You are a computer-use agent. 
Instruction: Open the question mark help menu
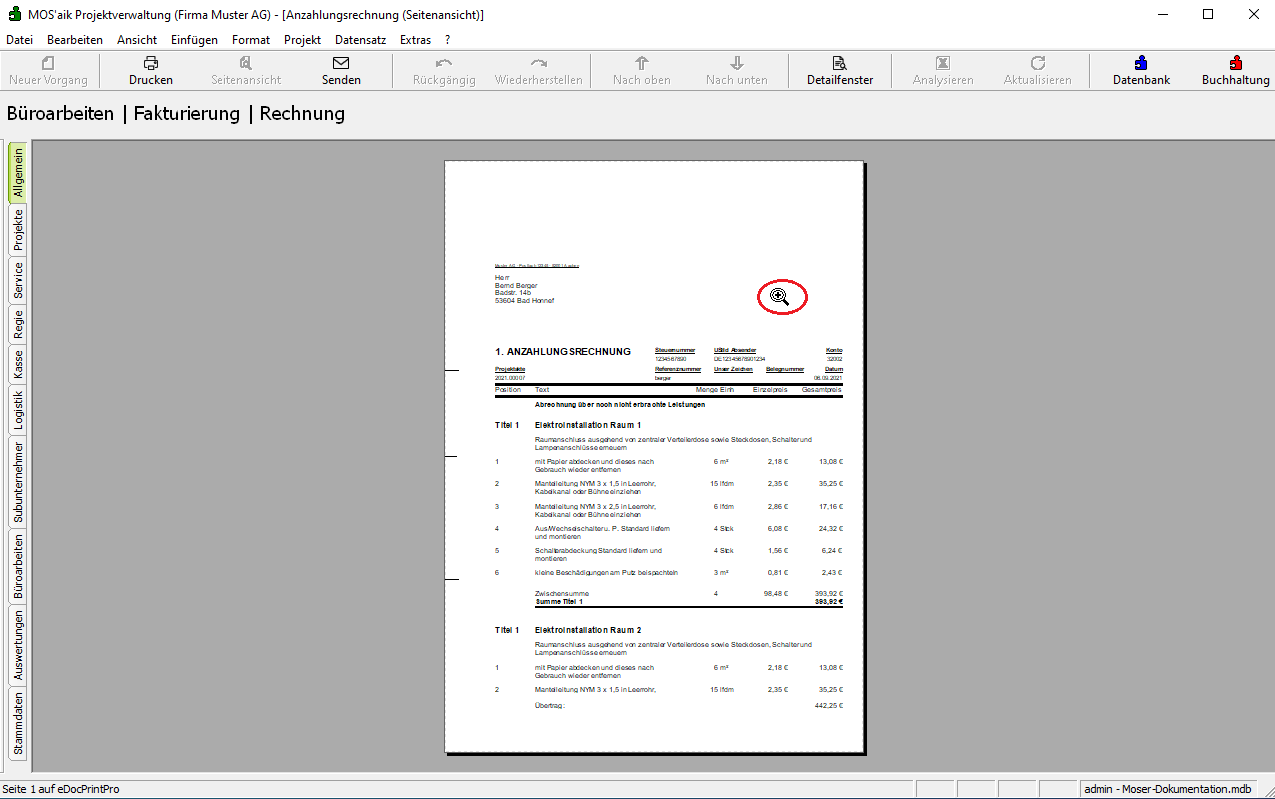tap(447, 40)
